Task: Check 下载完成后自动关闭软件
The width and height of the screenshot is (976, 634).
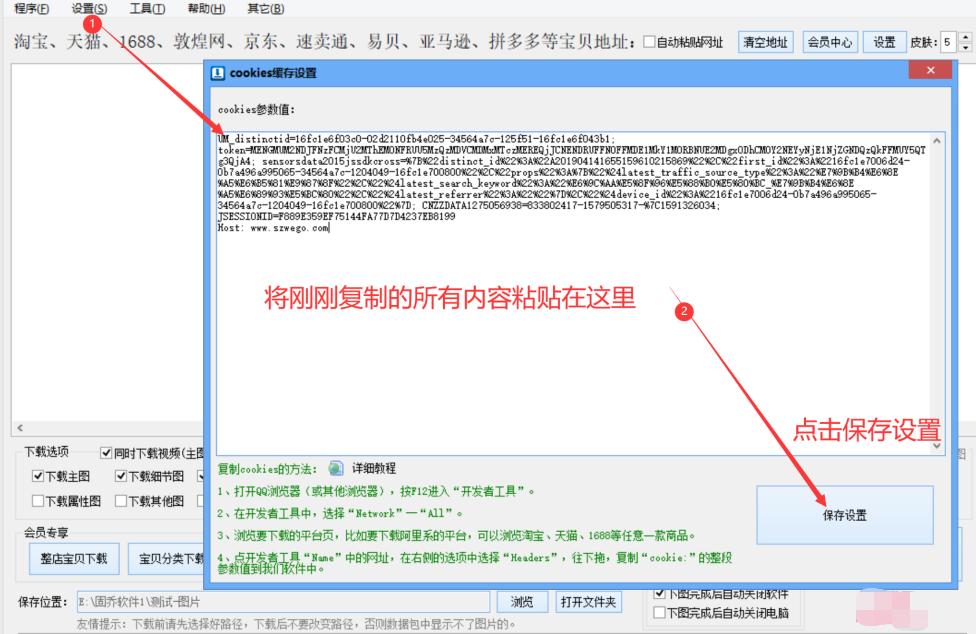Action: click(658, 595)
